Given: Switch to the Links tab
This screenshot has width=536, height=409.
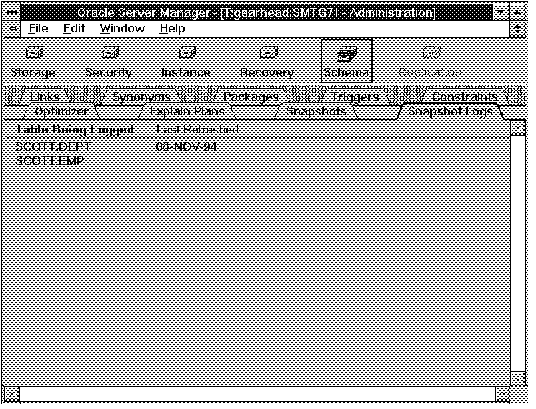Looking at the screenshot, I should point(45,97).
